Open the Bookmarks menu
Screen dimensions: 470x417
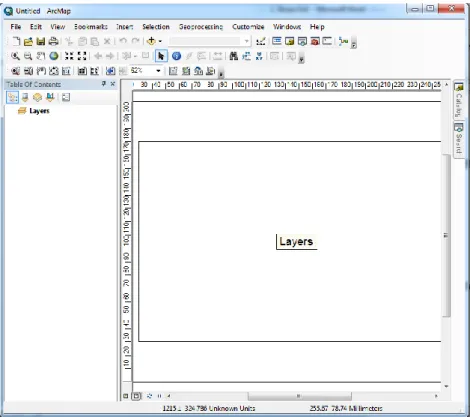click(x=91, y=27)
